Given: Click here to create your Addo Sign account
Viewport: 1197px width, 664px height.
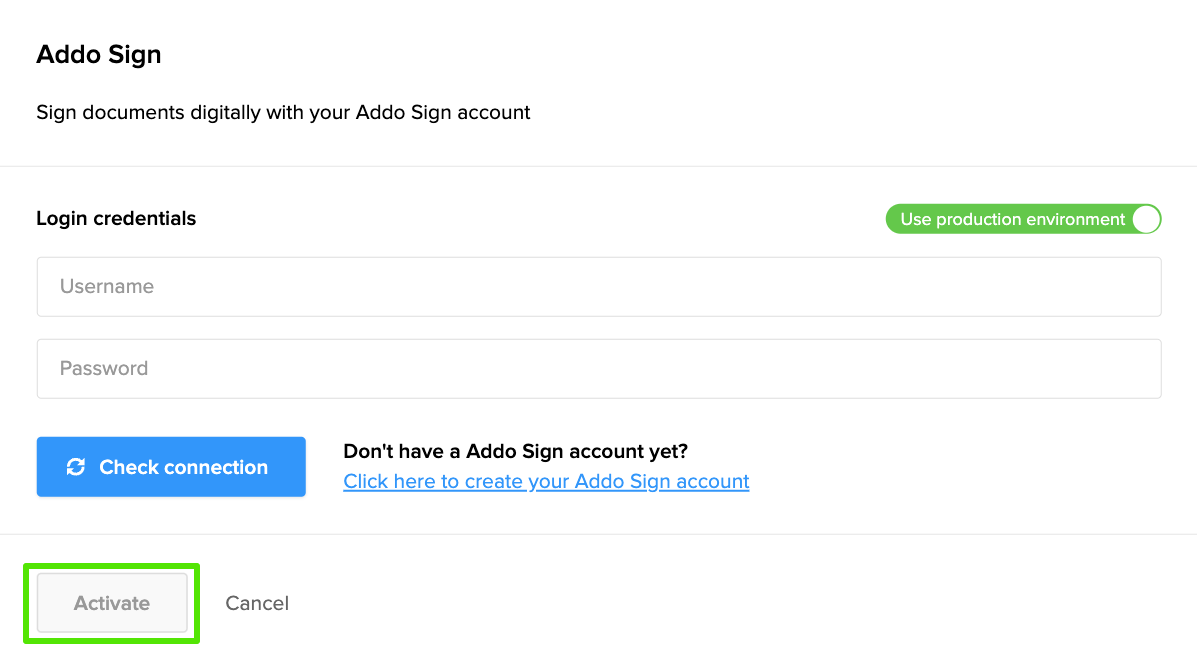Looking at the screenshot, I should click(x=546, y=481).
